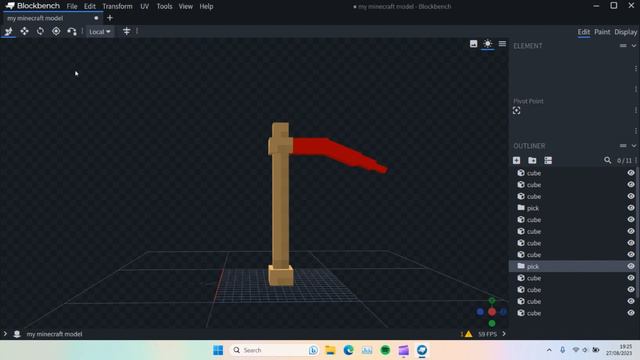640x360 pixels.
Task: Toggle right sidebar arrow in status bar
Action: pos(504,334)
